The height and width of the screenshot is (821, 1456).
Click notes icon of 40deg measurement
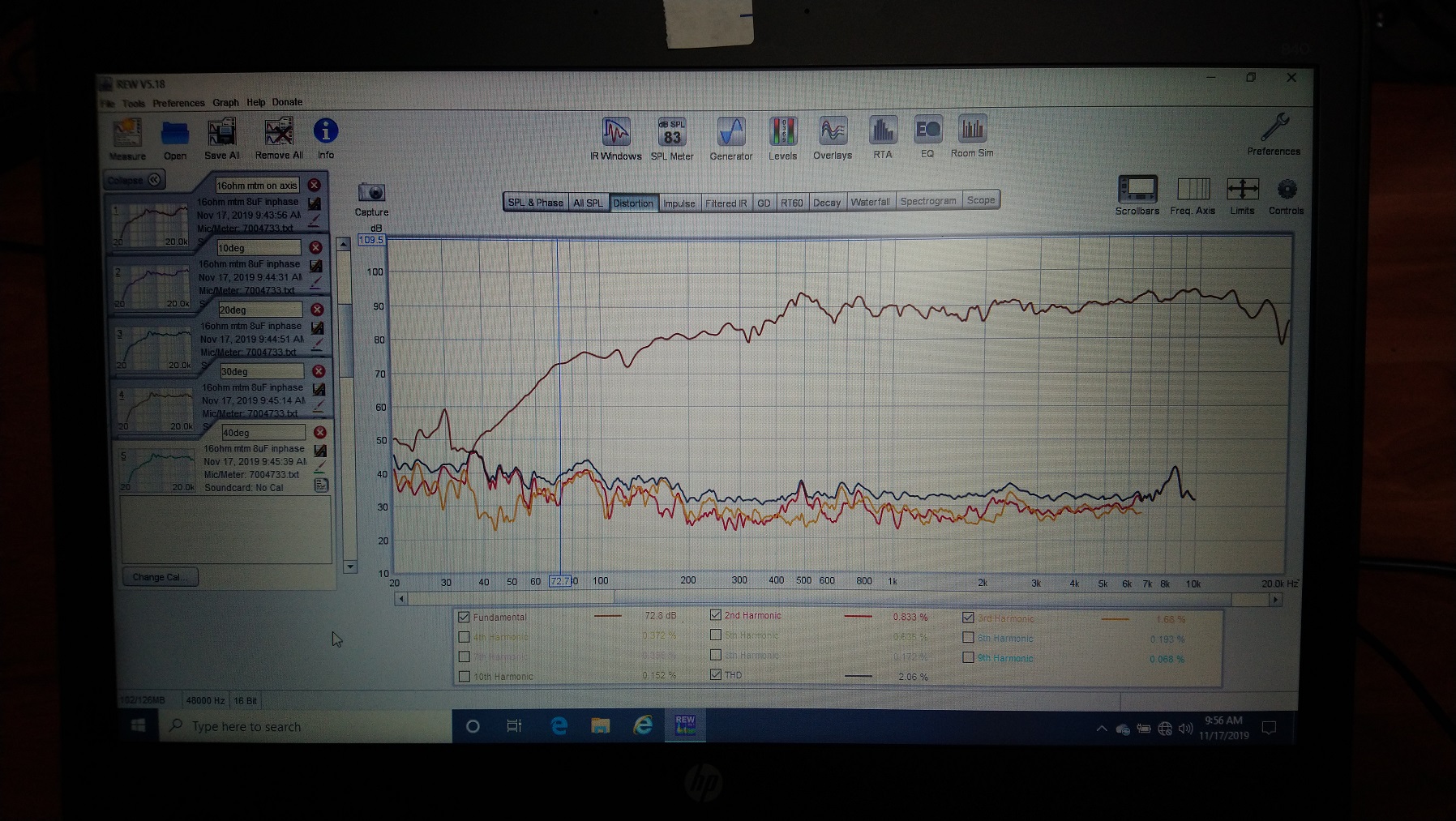321,485
